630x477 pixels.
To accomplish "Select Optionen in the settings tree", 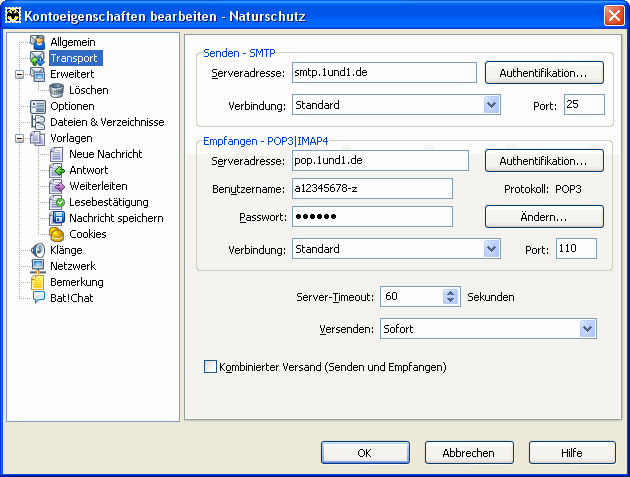I will tap(72, 106).
